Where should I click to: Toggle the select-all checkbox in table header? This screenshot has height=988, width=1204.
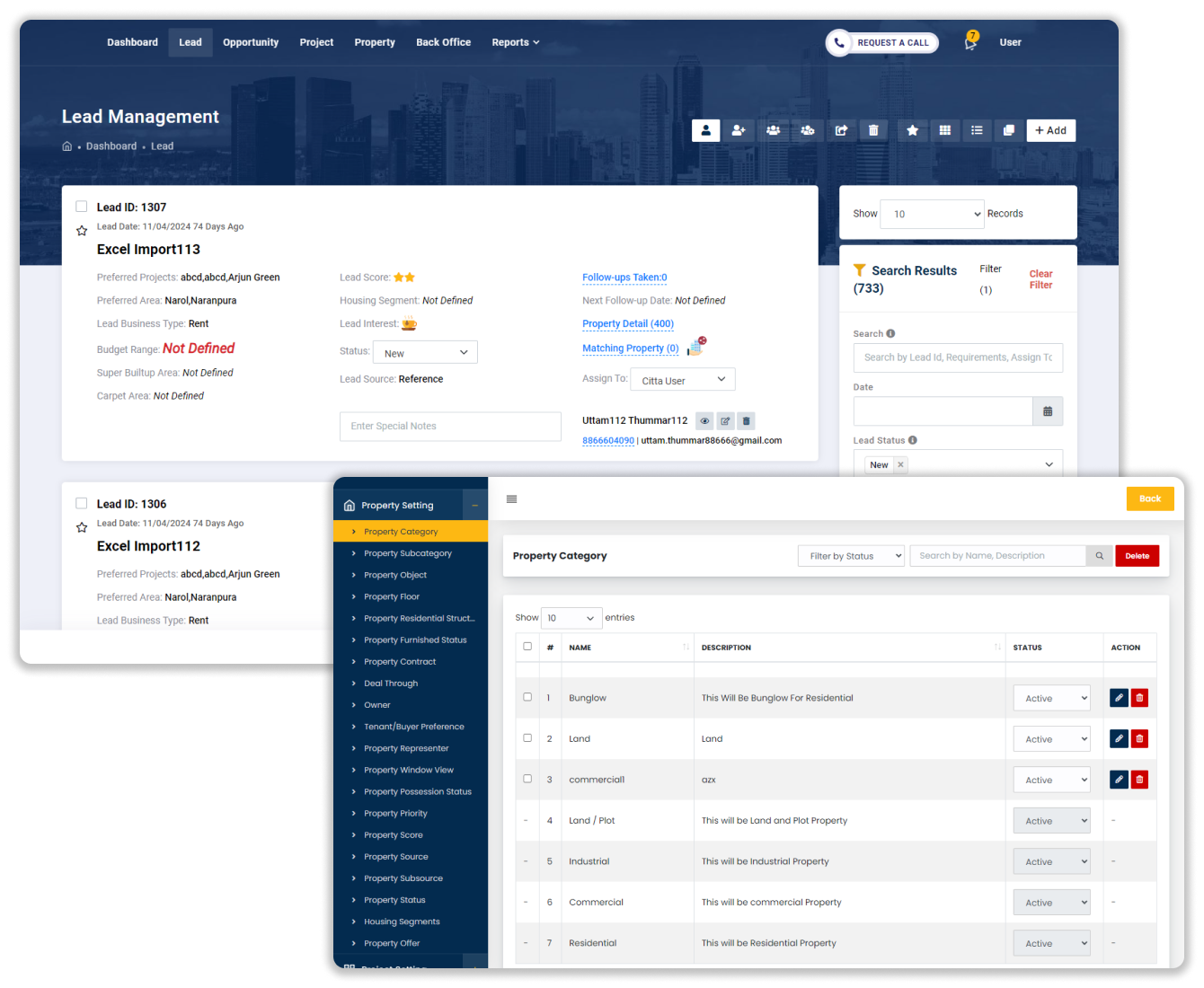527,647
